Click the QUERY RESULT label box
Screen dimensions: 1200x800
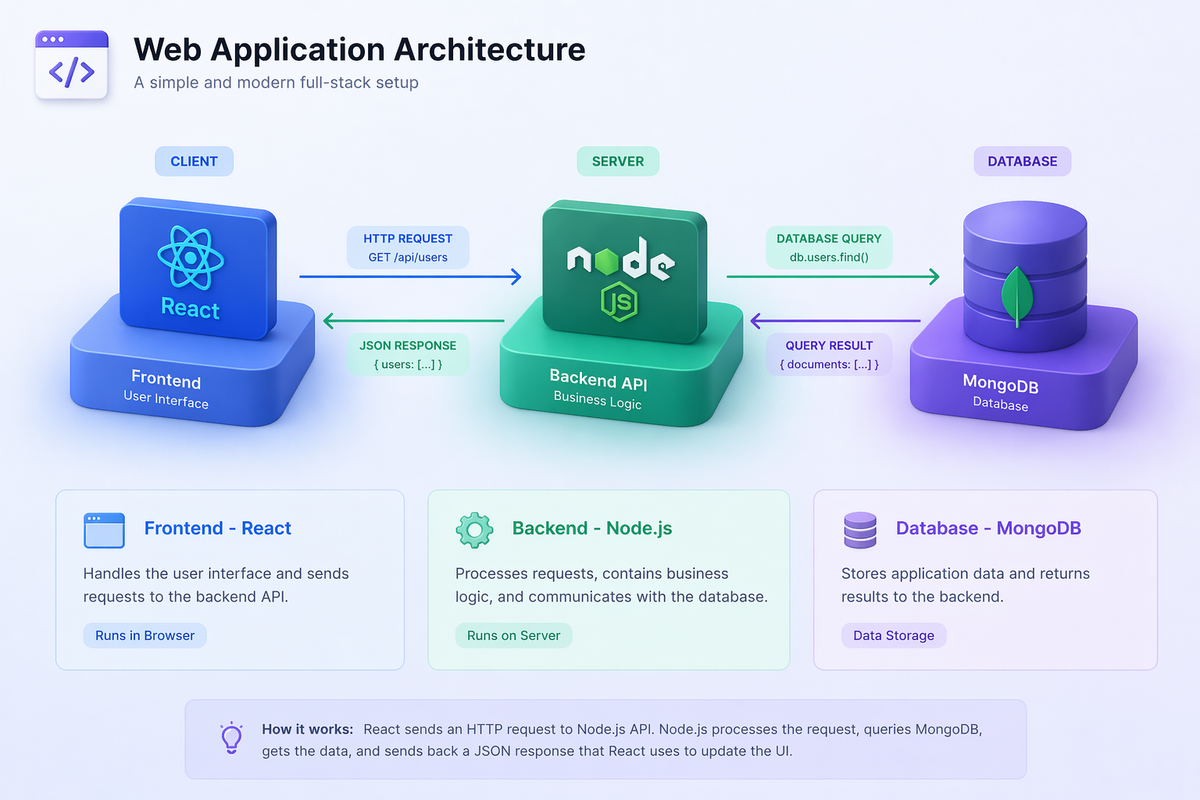829,355
